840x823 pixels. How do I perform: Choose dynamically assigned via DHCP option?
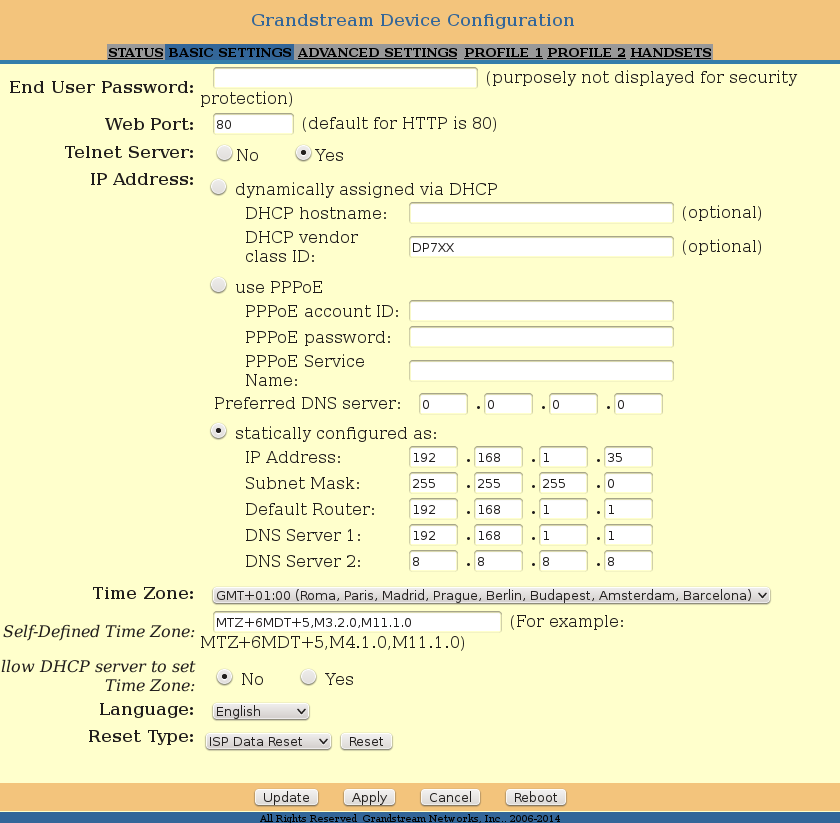(218, 188)
